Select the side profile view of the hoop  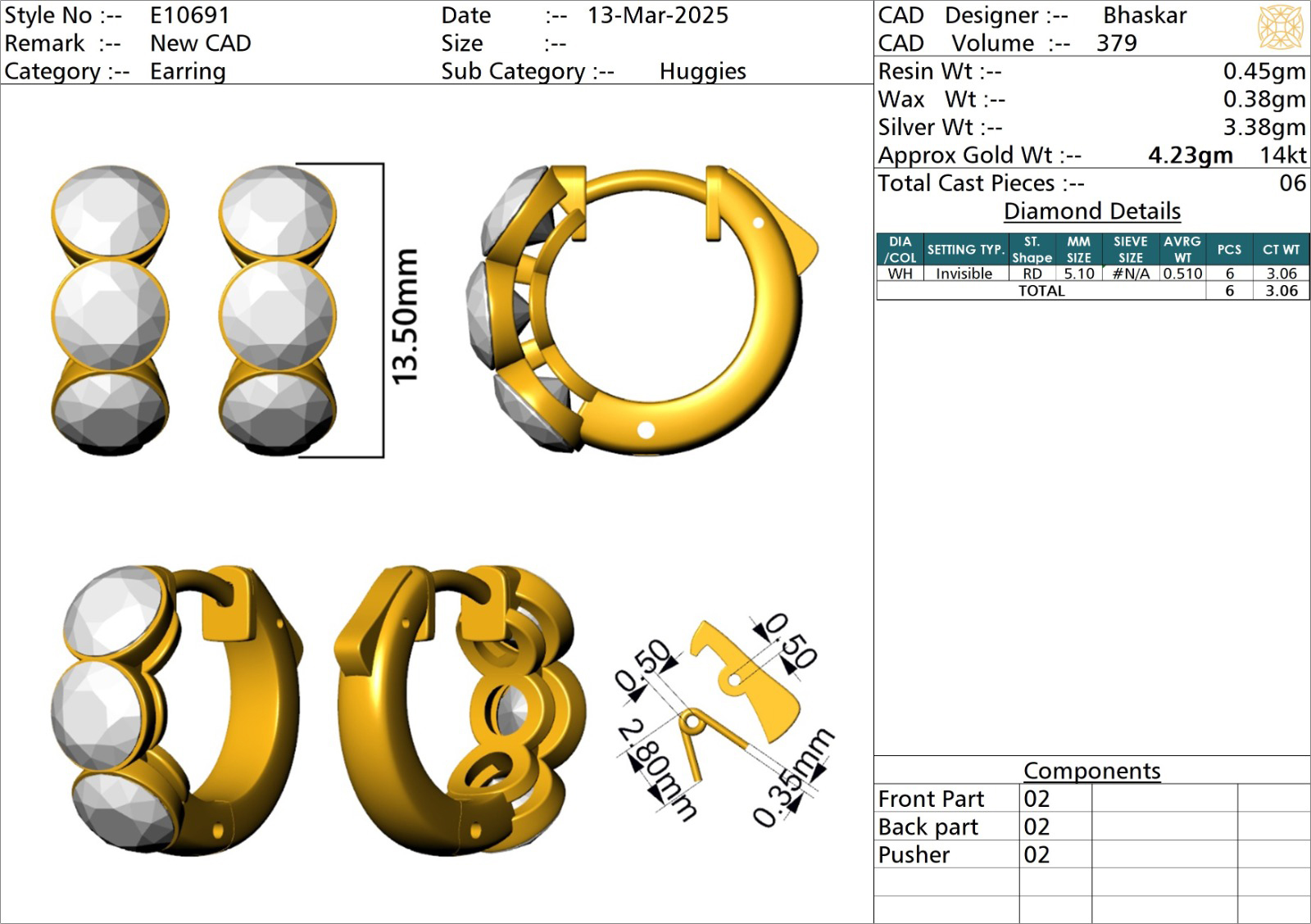point(643,309)
